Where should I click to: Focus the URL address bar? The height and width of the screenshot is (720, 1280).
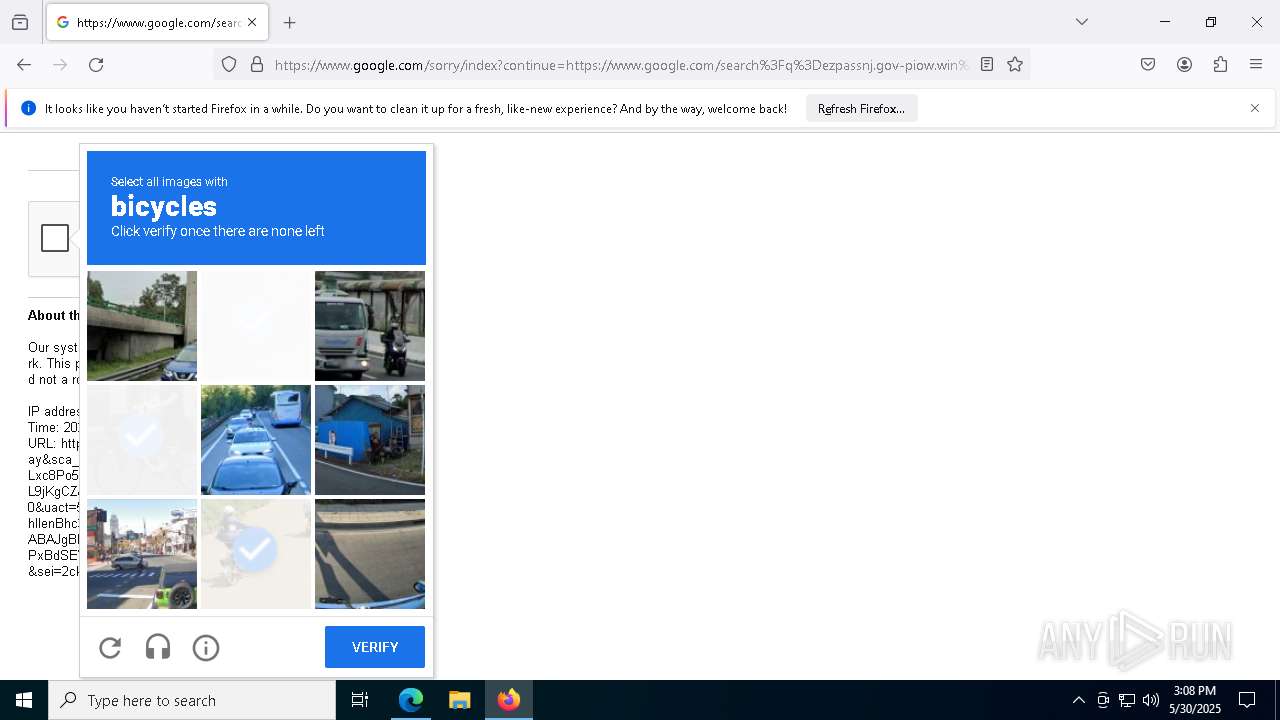tap(620, 65)
